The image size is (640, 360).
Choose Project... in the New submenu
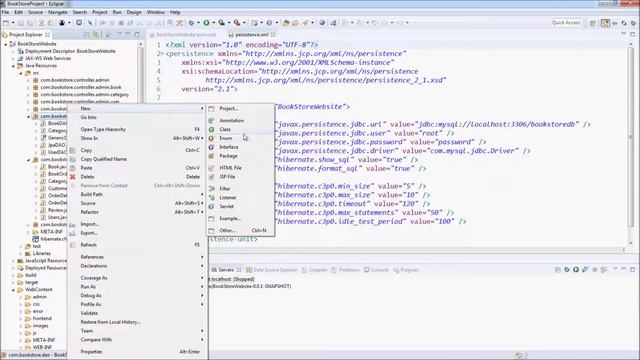pos(240,109)
